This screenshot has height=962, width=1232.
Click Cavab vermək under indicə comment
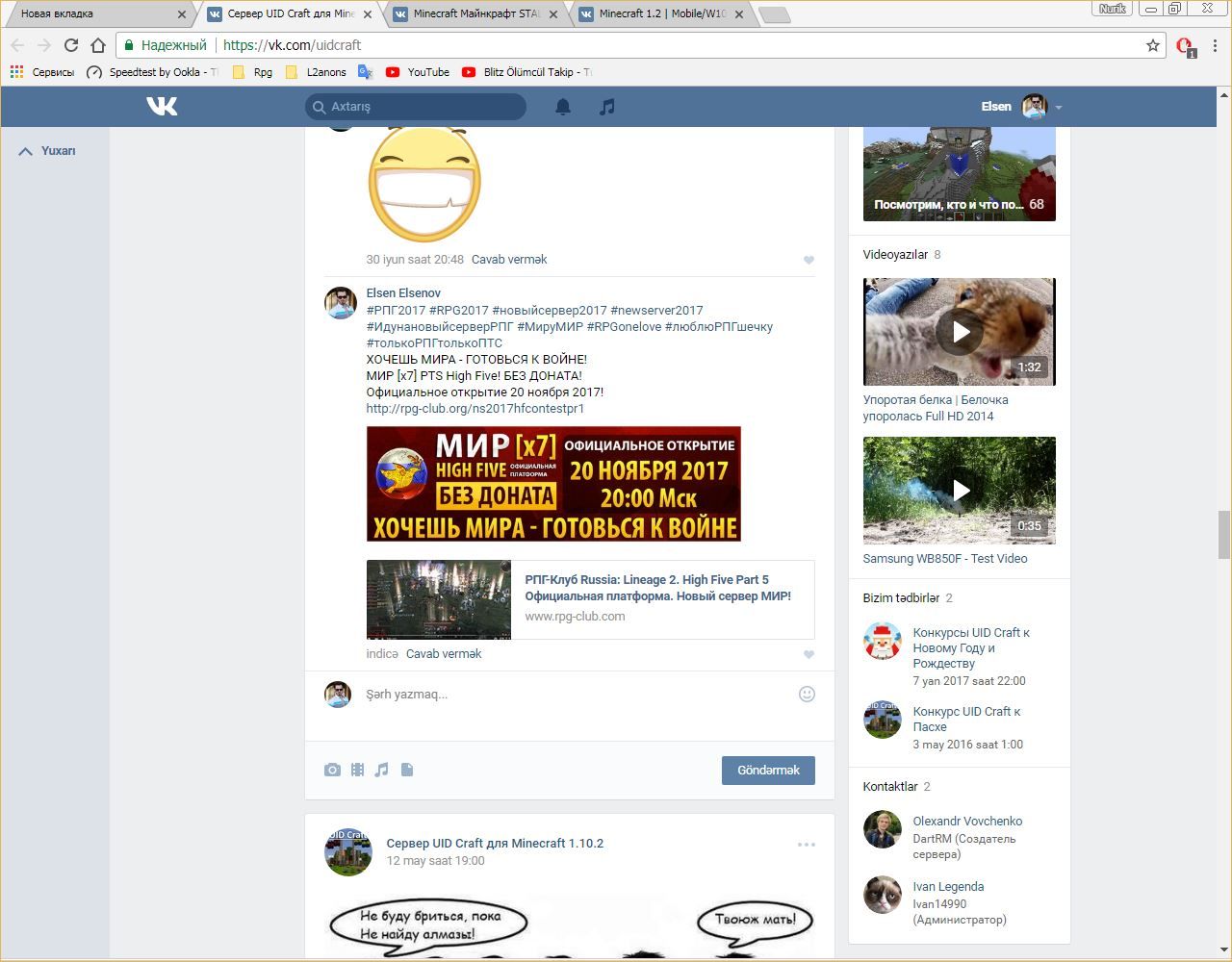pyautogui.click(x=444, y=654)
